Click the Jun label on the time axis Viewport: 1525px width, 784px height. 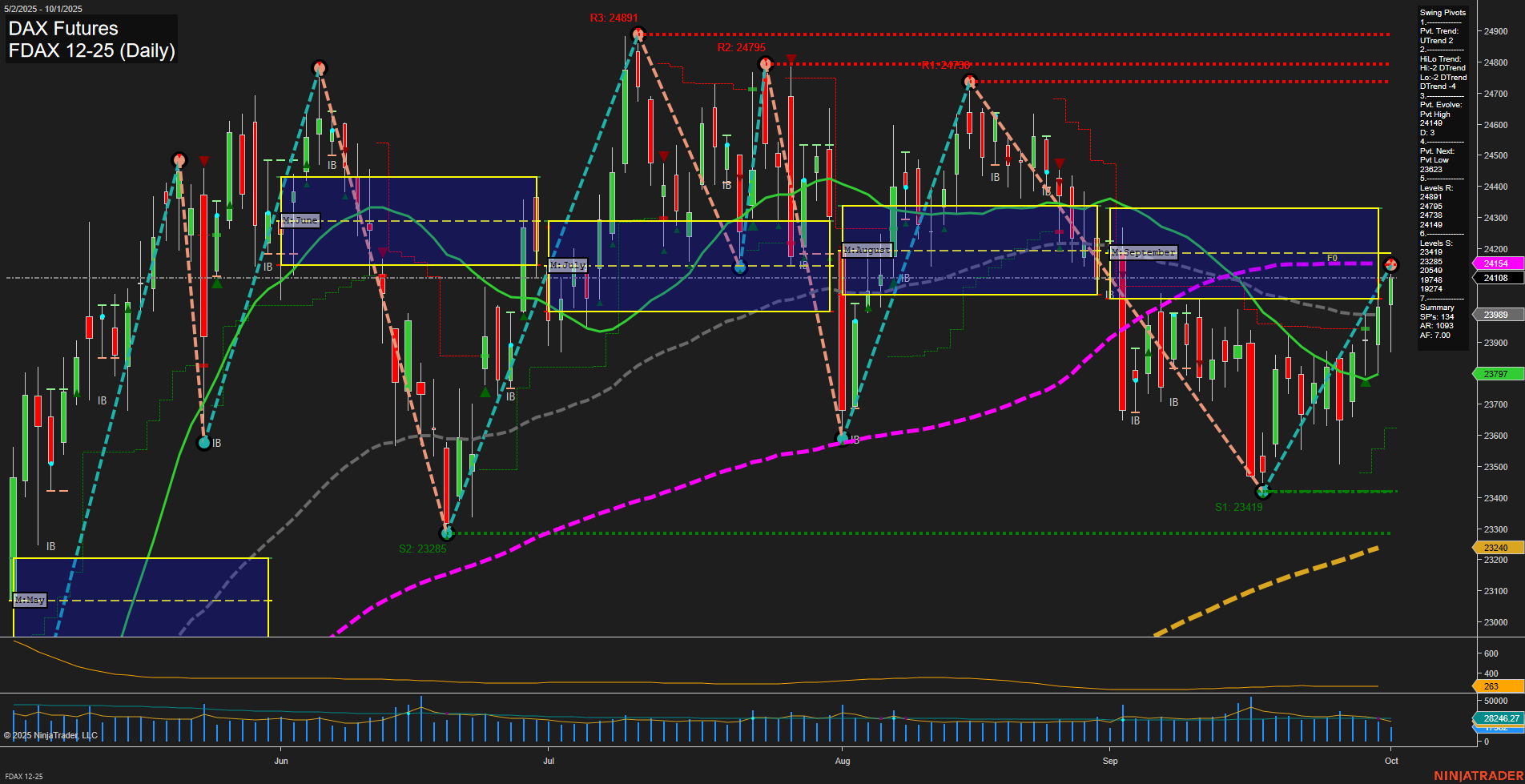(x=281, y=762)
